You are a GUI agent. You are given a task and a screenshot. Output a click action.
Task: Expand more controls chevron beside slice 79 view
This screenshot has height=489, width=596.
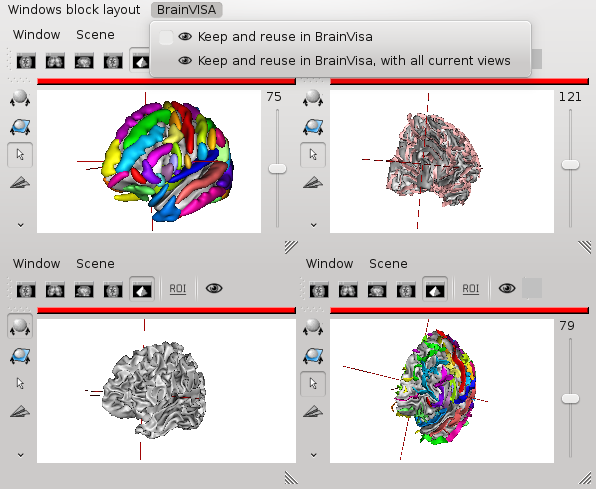[314, 455]
